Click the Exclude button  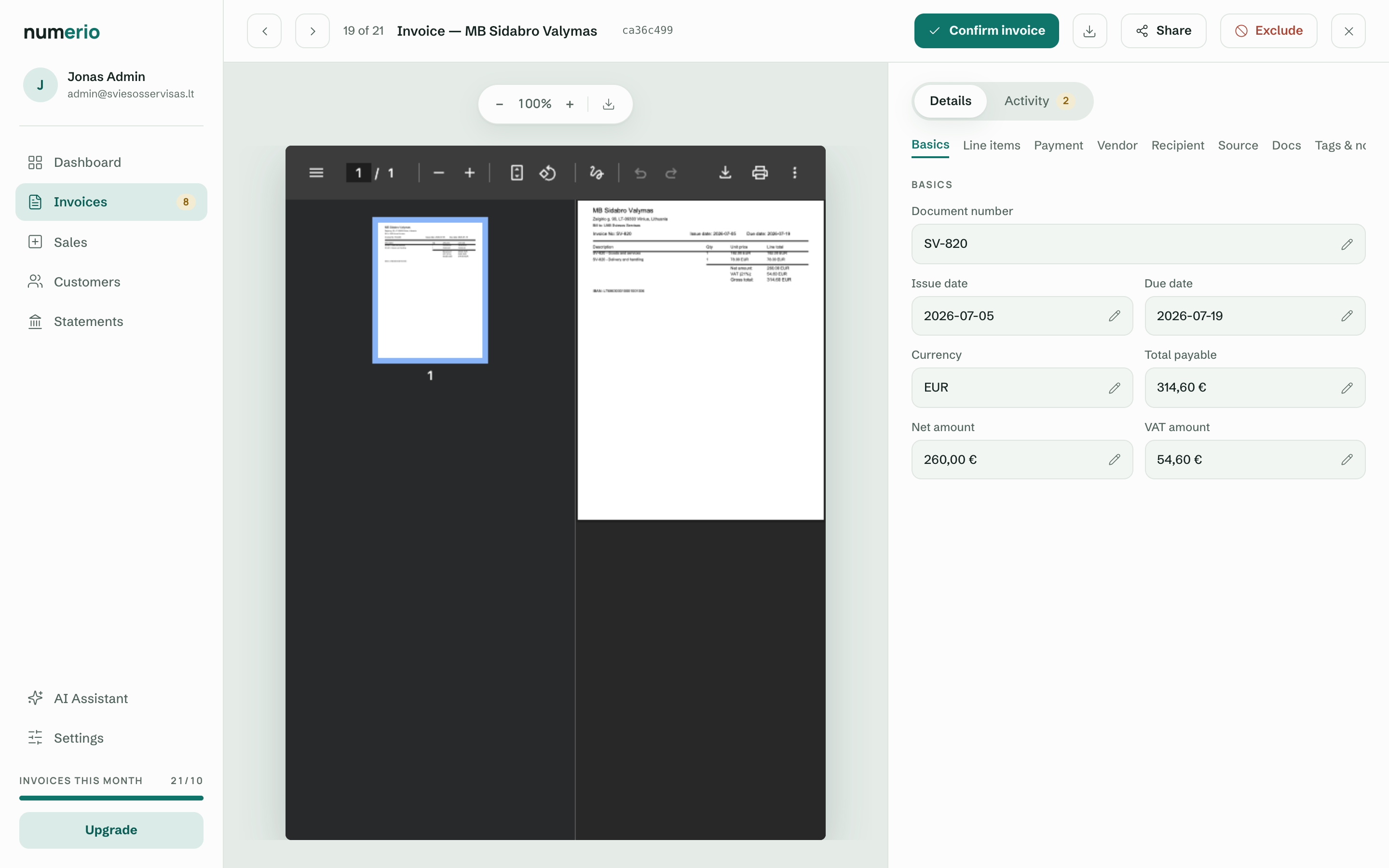1268,31
